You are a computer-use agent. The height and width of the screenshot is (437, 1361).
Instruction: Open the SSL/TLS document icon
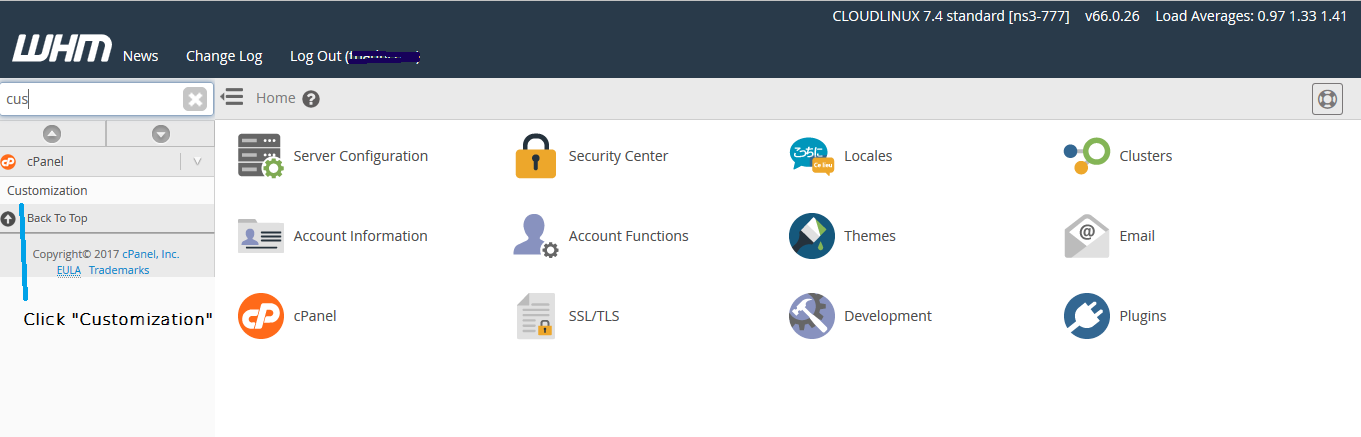coord(536,316)
